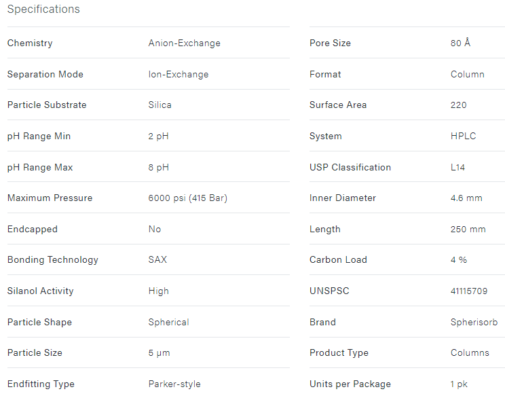Select the Bonding Technology SAX value
505x400 pixels.
pyautogui.click(x=158, y=259)
